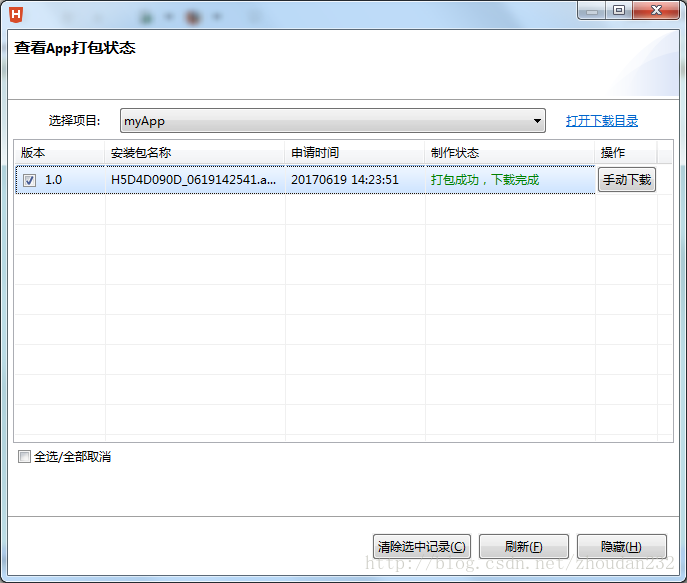The width and height of the screenshot is (687, 583).
Task: Toggle checkbox for version 1.0 row
Action: pos(29,180)
